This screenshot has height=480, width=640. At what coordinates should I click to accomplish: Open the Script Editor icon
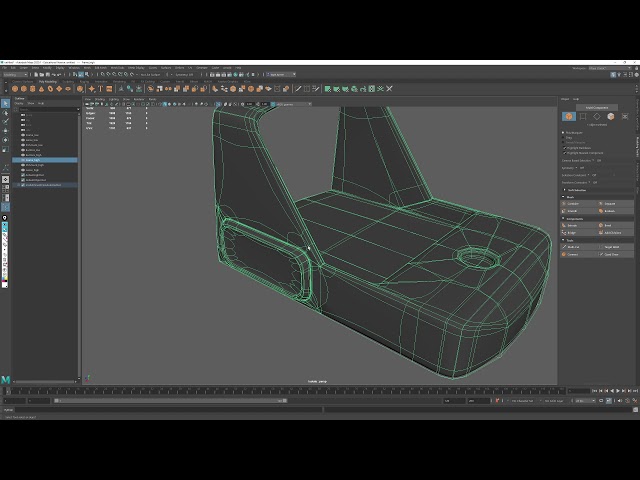point(635,409)
